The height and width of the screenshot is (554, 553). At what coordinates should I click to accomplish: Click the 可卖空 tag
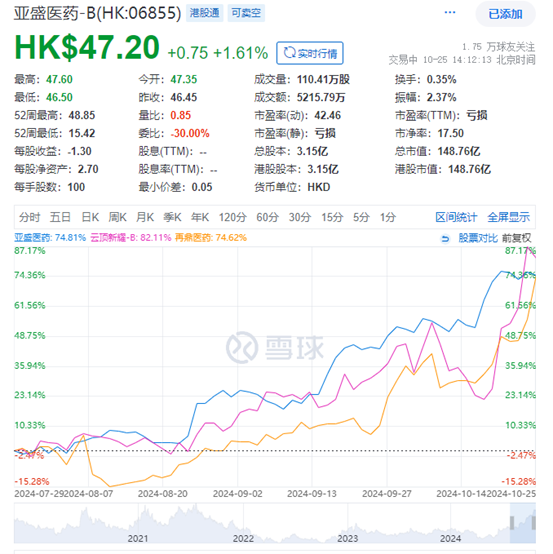coord(246,13)
